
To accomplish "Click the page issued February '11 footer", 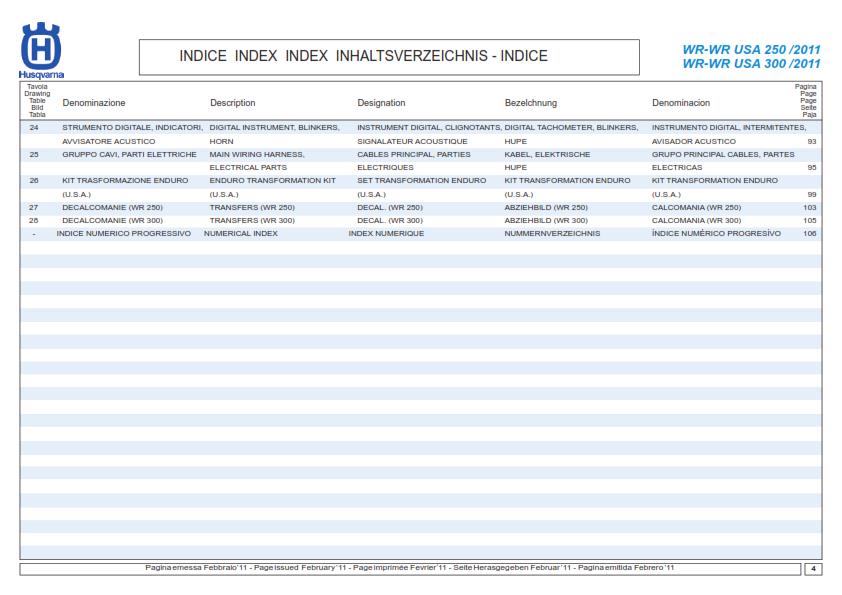I will (x=410, y=568).
